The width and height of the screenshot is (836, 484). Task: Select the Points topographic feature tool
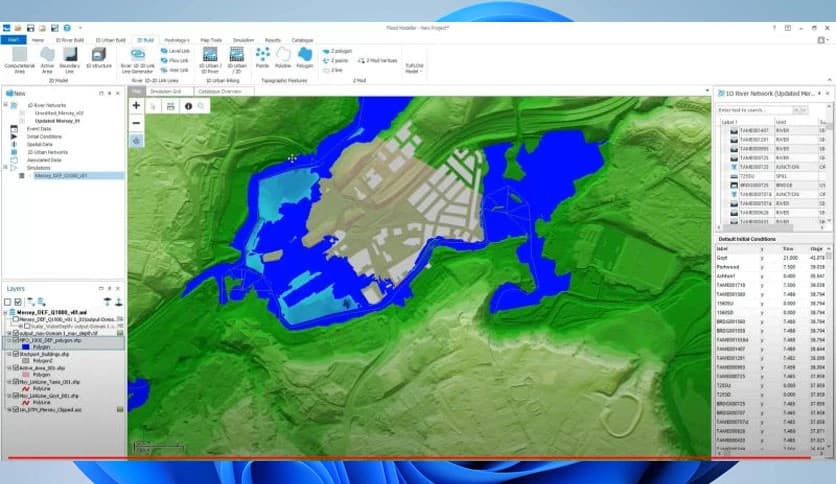click(x=262, y=58)
